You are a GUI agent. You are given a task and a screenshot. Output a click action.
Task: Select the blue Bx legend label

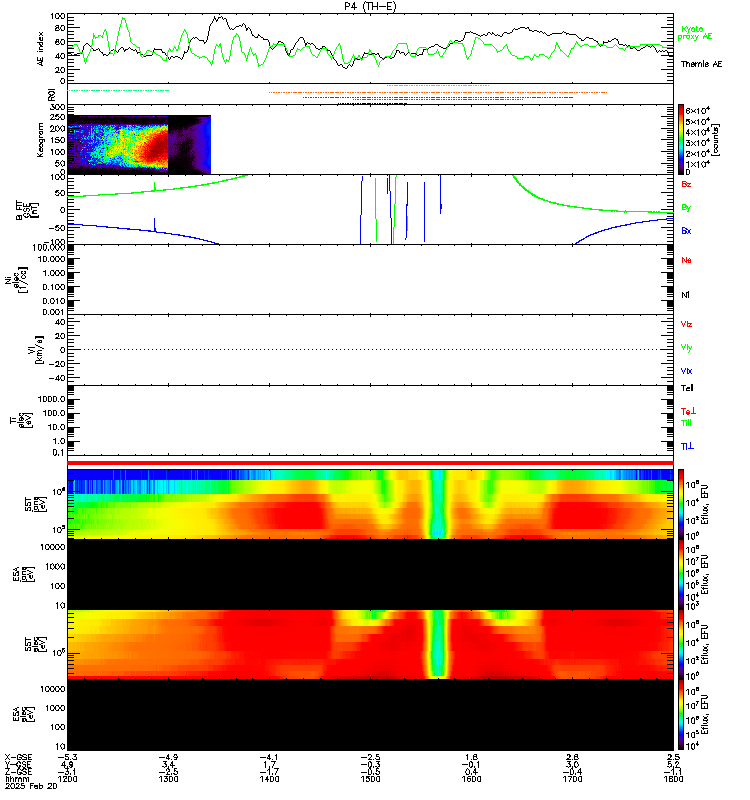[686, 231]
